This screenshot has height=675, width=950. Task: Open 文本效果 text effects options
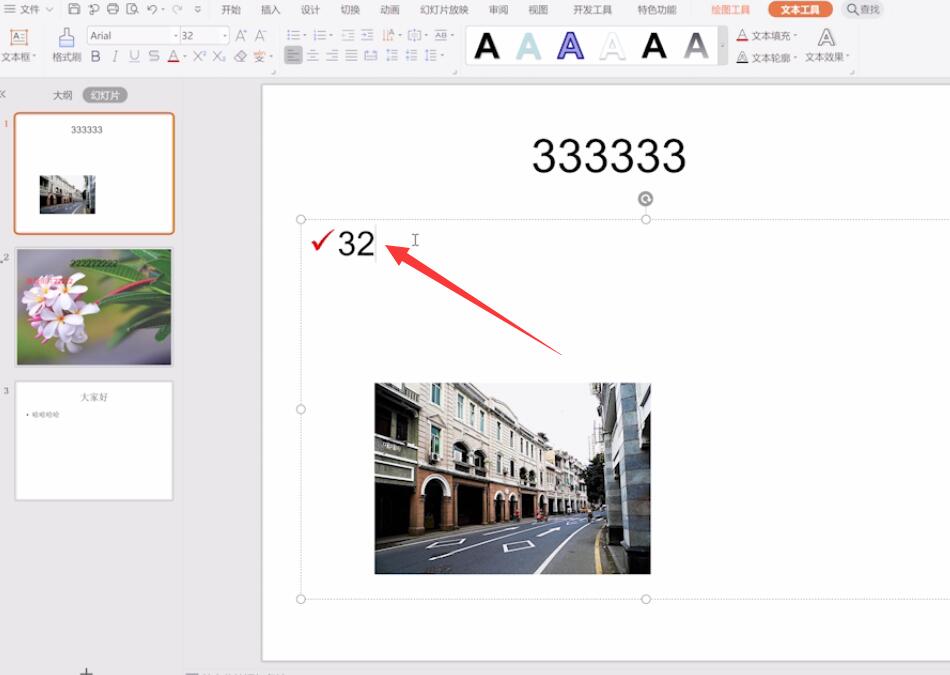[x=826, y=45]
